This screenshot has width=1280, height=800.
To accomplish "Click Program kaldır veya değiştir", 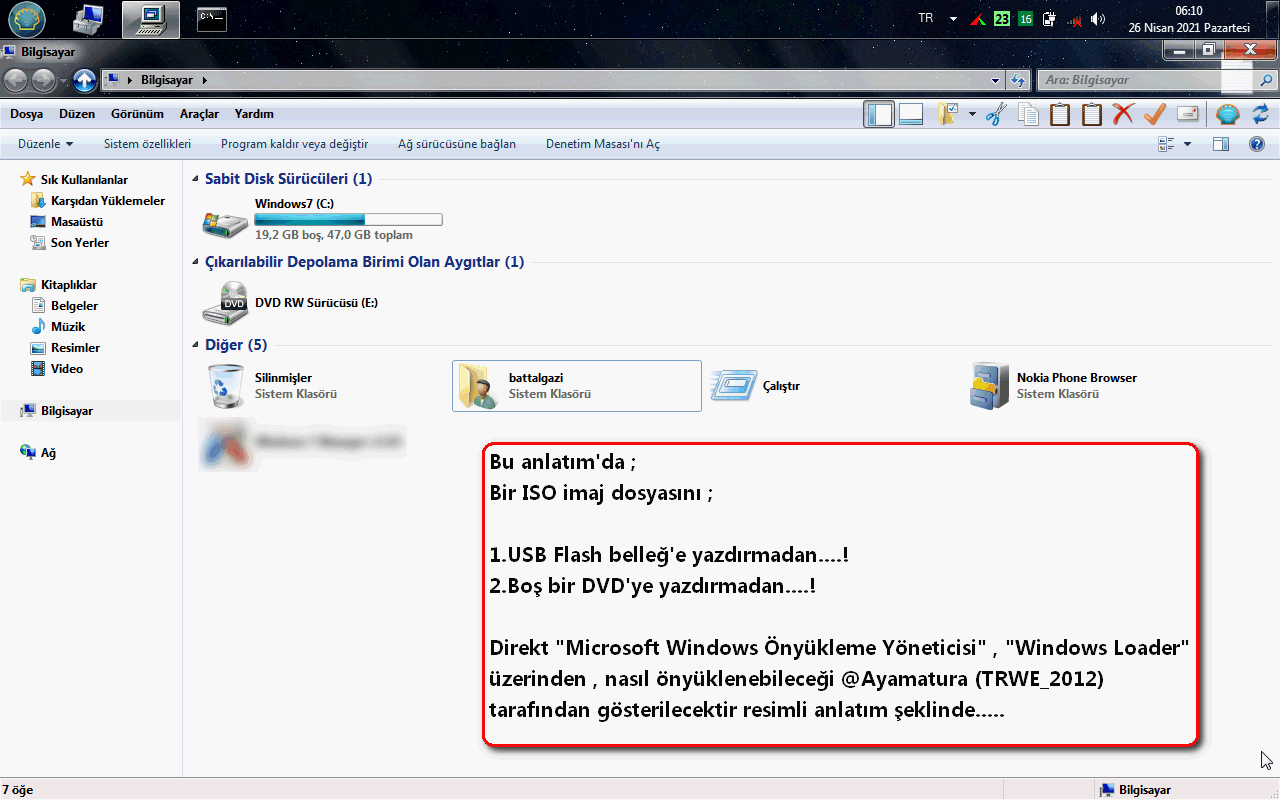I will pyautogui.click(x=295, y=144).
